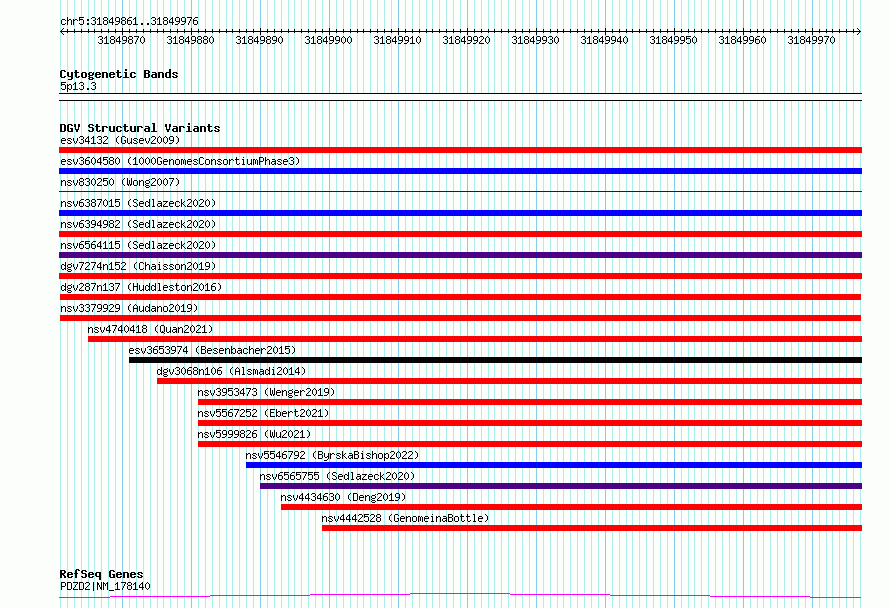Click blue bar beneath nsv5546792
Screen dimensions: 890x608
554,465
